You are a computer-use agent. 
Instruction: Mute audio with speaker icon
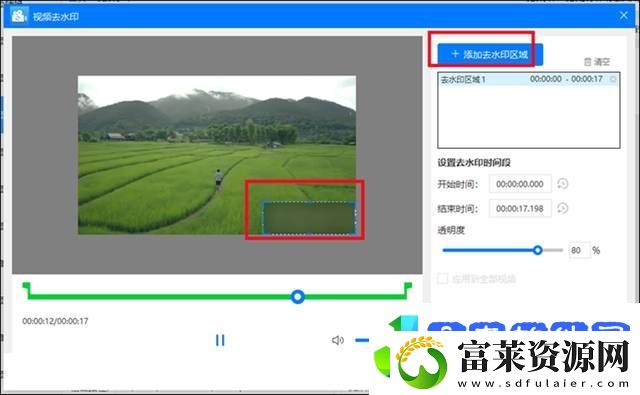click(338, 340)
